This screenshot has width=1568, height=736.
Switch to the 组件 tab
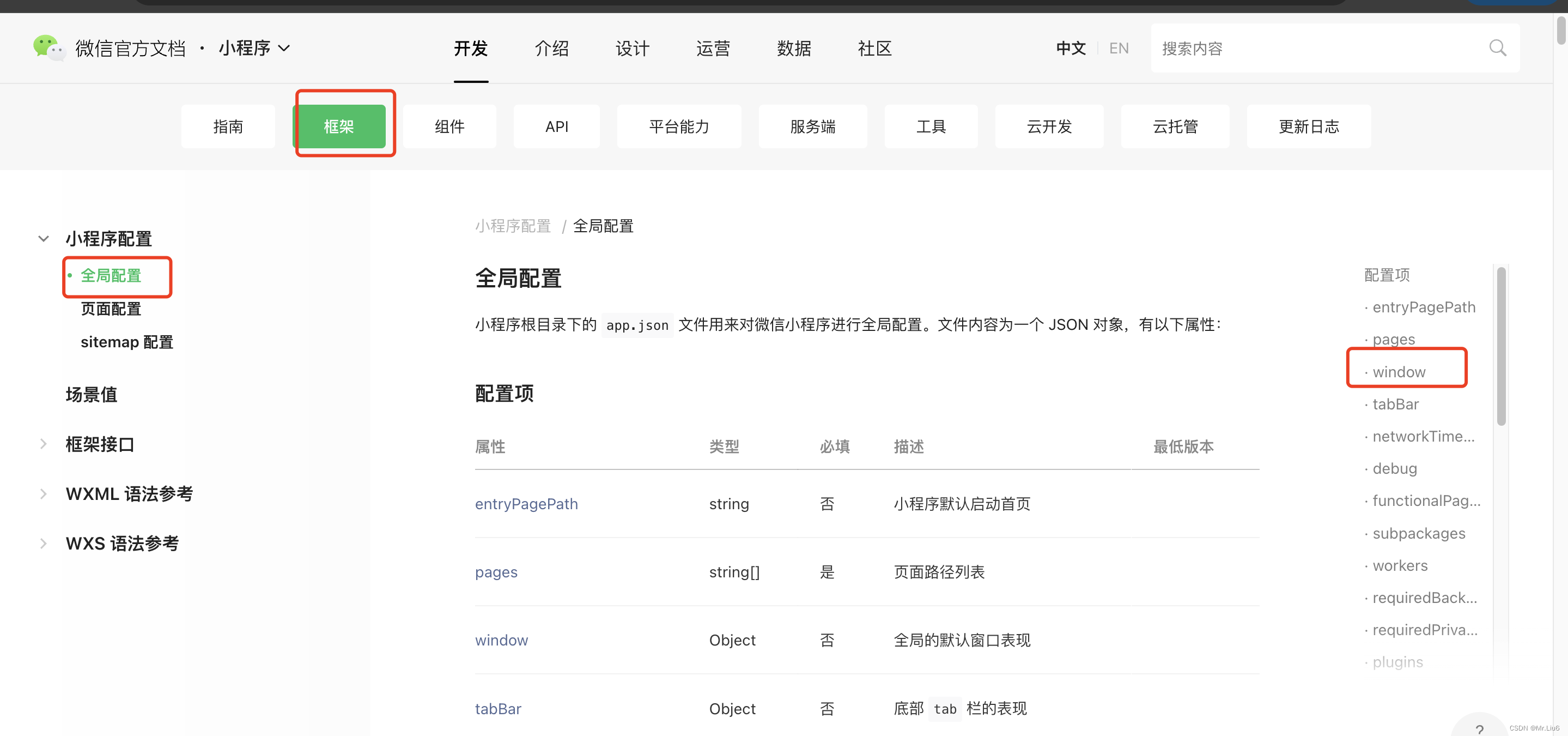click(449, 126)
